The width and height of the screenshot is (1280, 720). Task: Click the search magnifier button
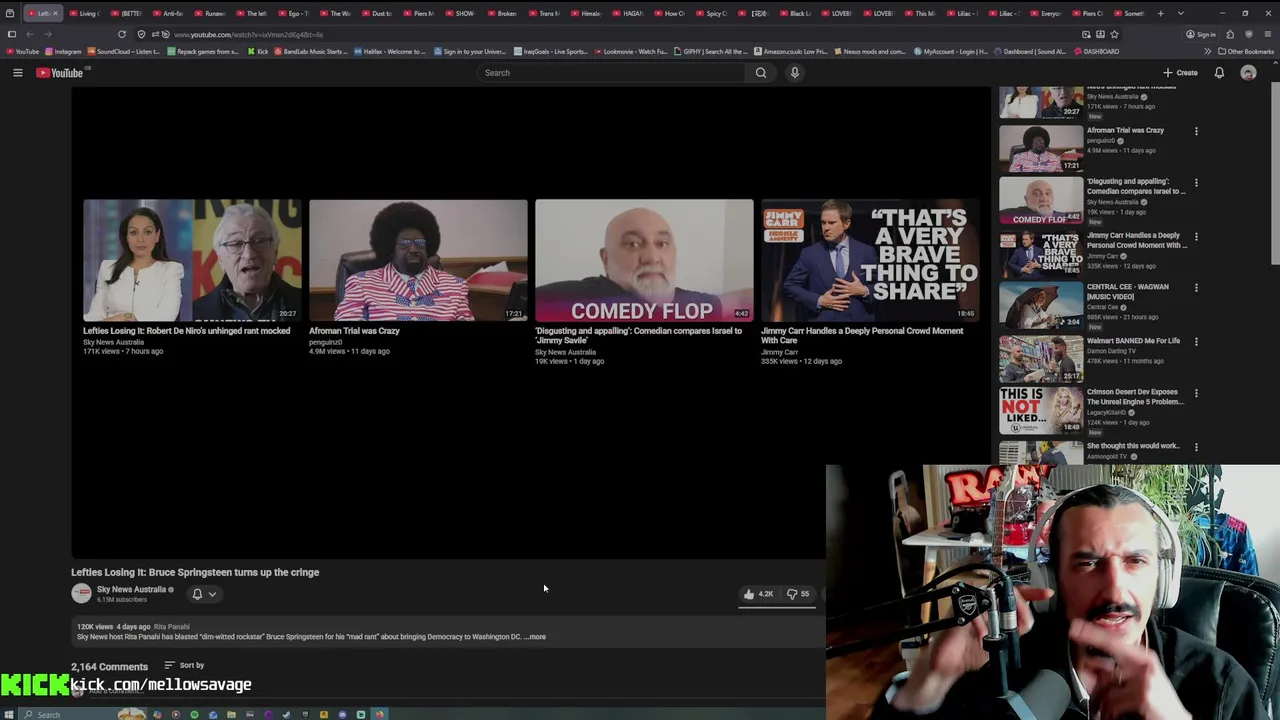coord(761,72)
